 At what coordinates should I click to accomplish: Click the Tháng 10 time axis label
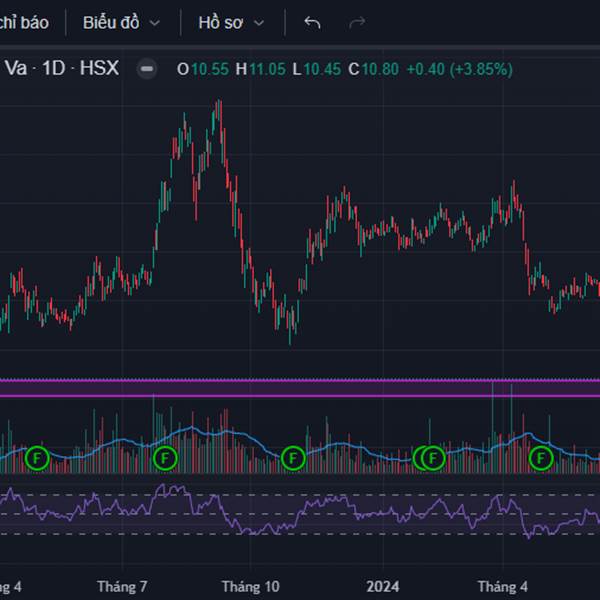point(251,586)
